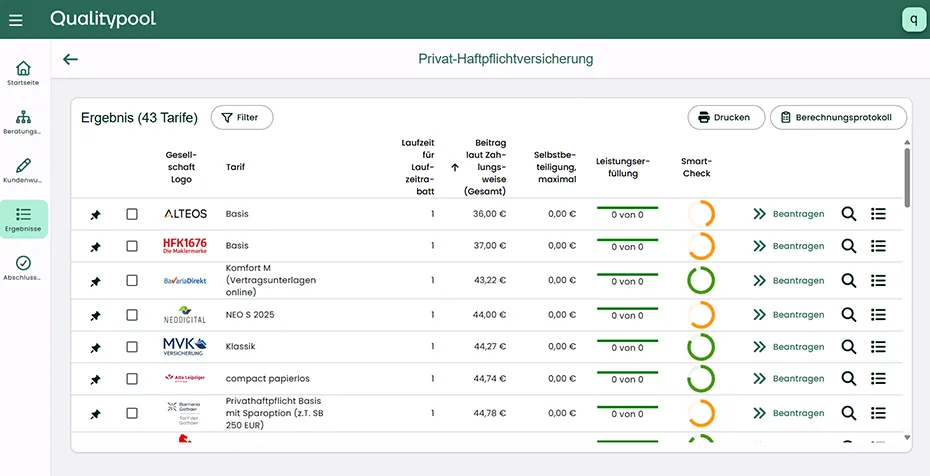Open Kundenwunsch section in sidebar
The image size is (930, 476).
pyautogui.click(x=23, y=170)
